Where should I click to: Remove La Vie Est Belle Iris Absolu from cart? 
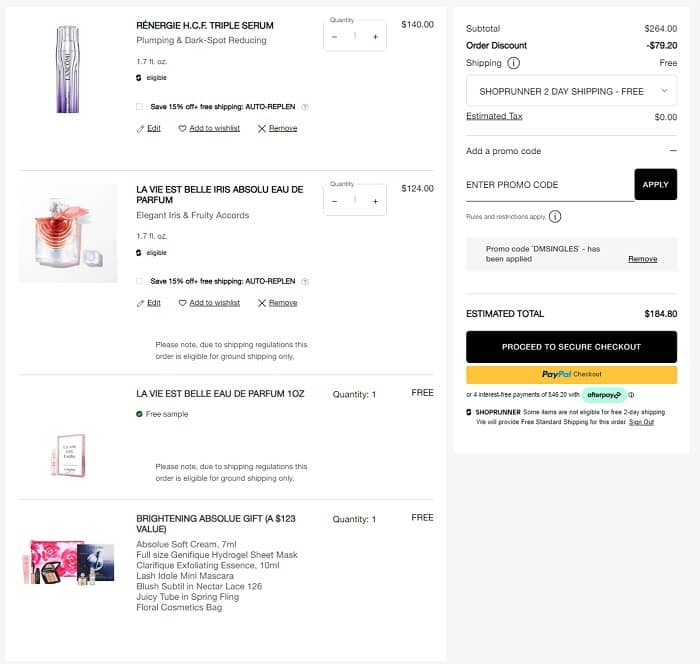pyautogui.click(x=277, y=303)
